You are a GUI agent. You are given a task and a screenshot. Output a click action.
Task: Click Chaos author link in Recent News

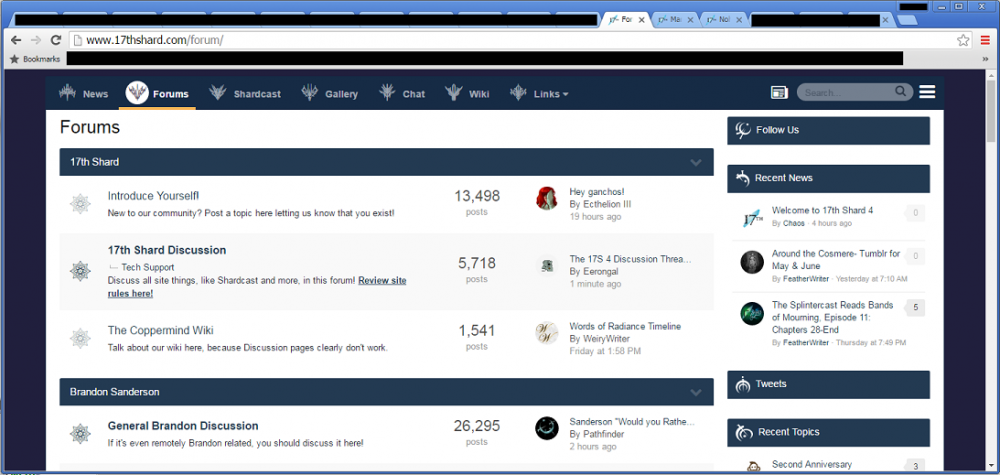point(793,224)
